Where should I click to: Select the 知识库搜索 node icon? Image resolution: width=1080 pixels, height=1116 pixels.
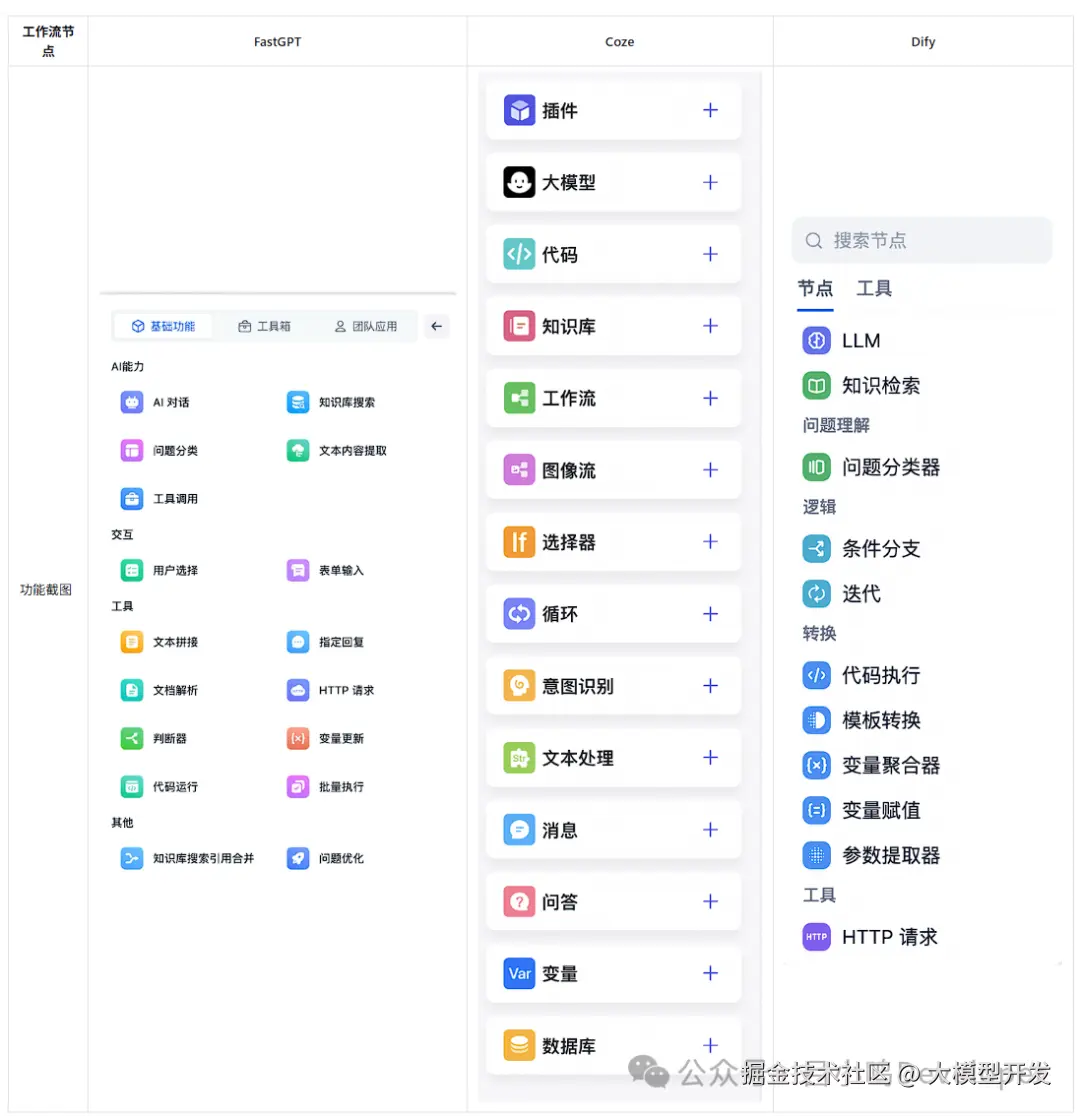click(298, 402)
